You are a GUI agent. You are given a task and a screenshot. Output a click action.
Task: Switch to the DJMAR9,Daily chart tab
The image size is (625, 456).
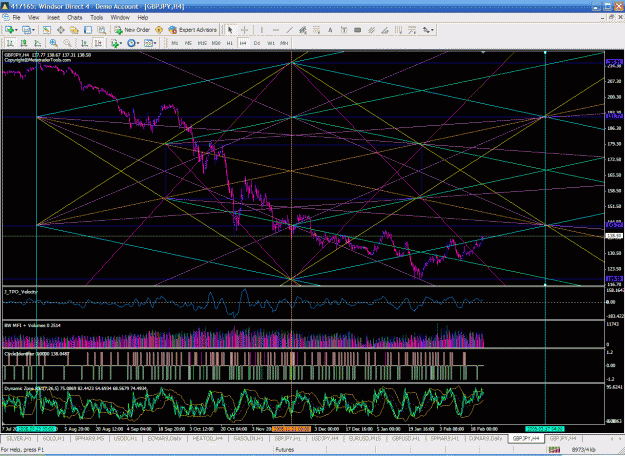point(485,438)
